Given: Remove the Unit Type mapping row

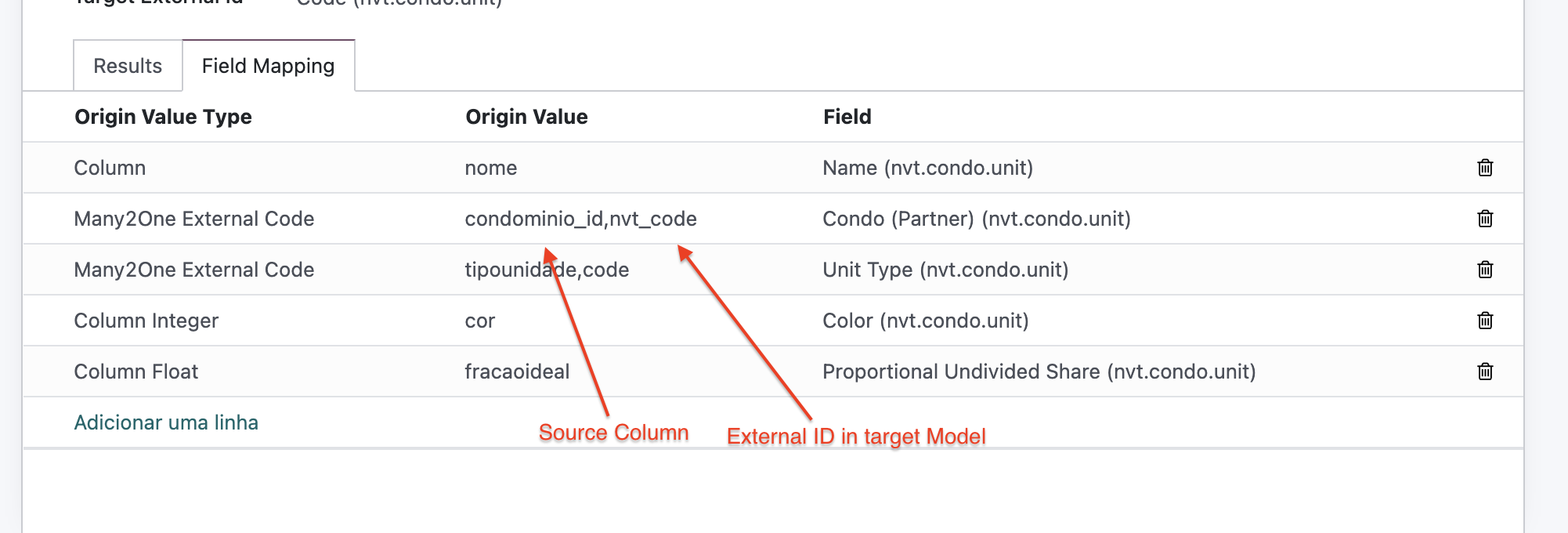Looking at the screenshot, I should [1485, 270].
